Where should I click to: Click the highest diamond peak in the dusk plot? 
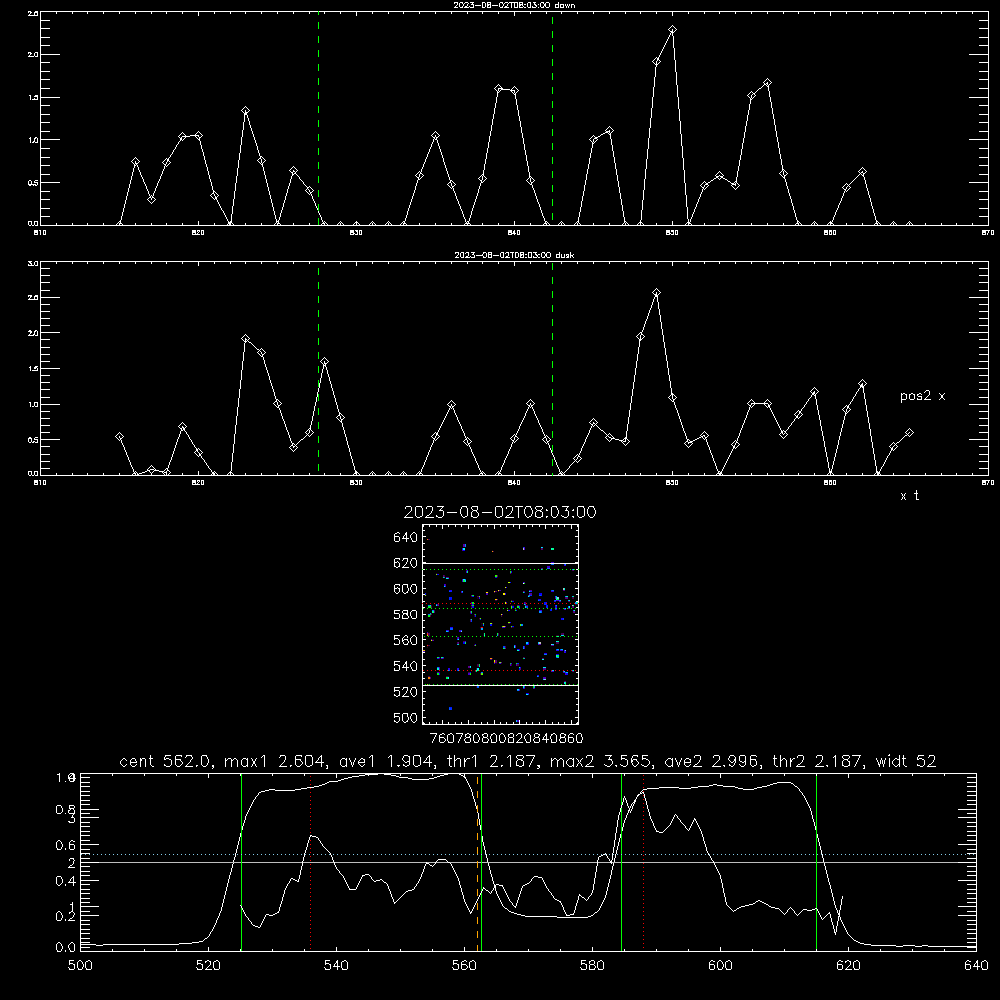coord(656,293)
